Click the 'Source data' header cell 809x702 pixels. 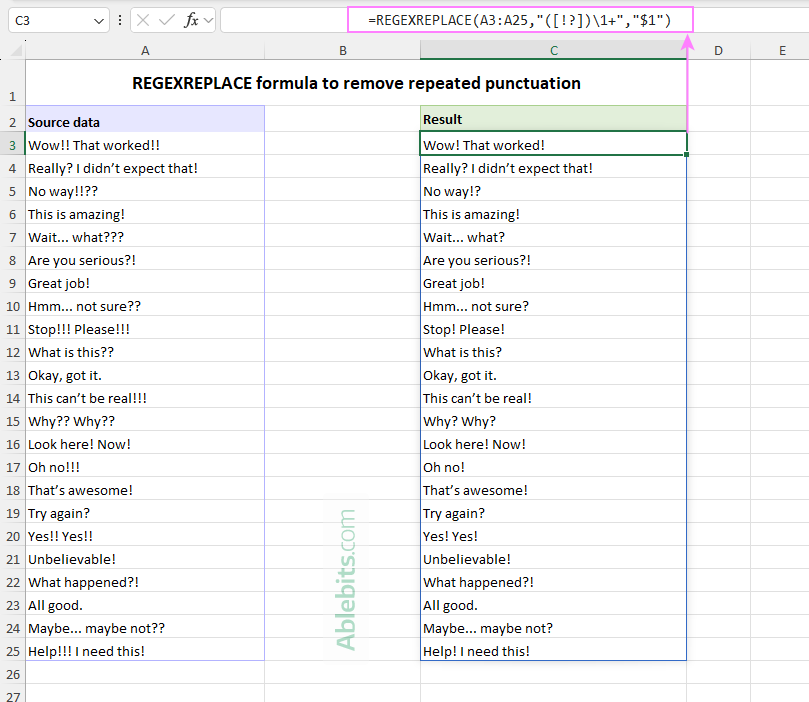tap(145, 119)
